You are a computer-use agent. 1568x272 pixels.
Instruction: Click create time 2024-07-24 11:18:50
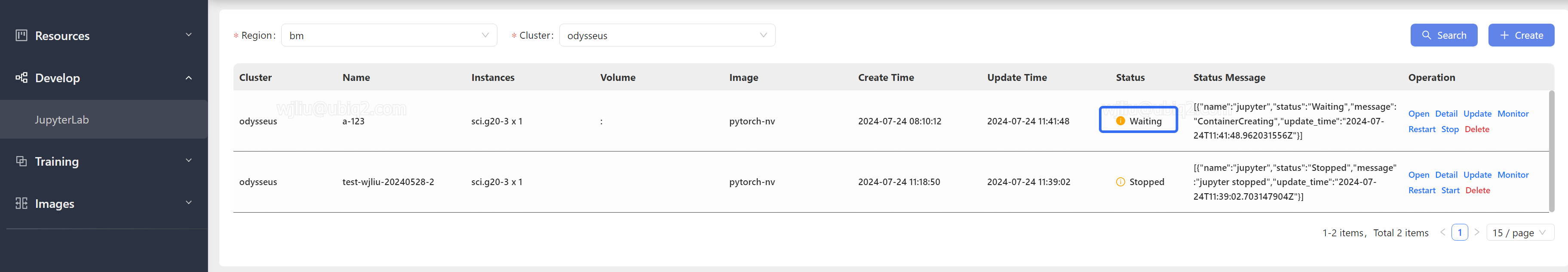click(899, 182)
